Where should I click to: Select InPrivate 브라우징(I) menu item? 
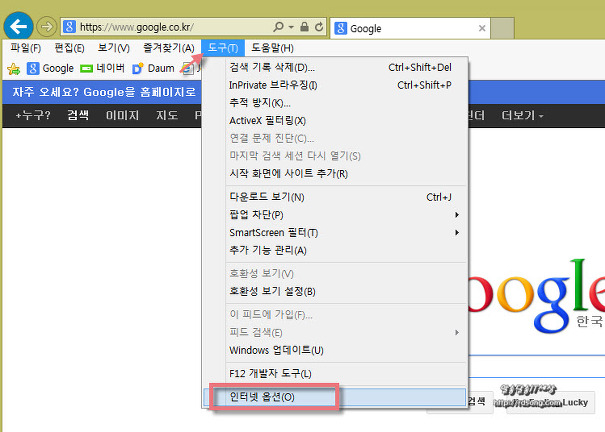coord(273,85)
